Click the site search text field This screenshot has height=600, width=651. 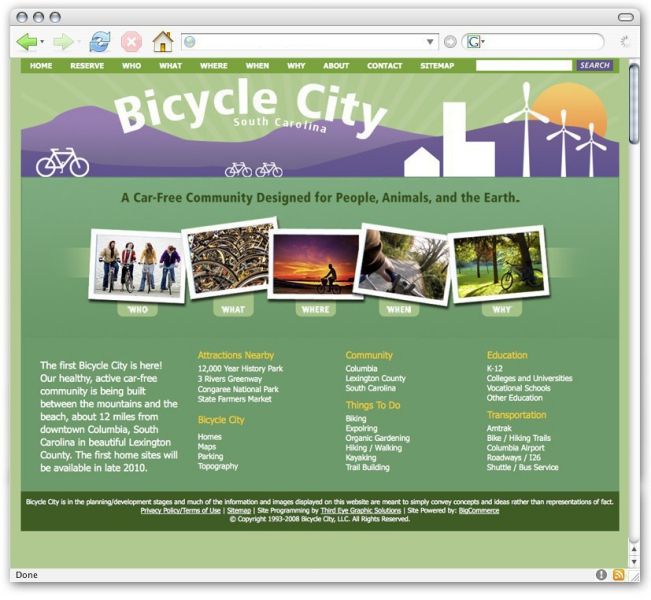(x=524, y=66)
